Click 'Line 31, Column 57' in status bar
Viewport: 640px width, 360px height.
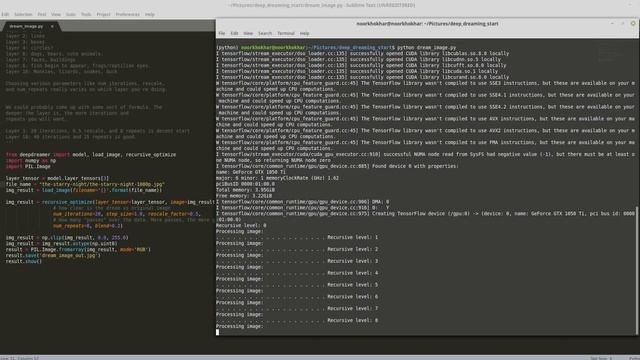(20, 358)
